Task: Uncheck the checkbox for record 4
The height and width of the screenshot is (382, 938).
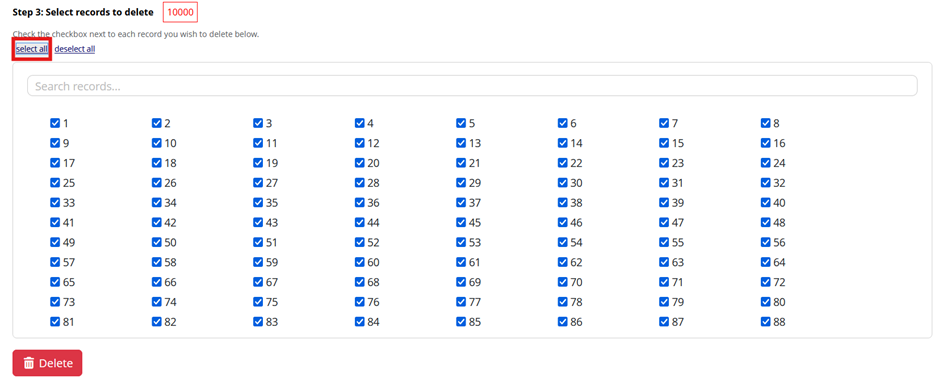Action: click(360, 123)
